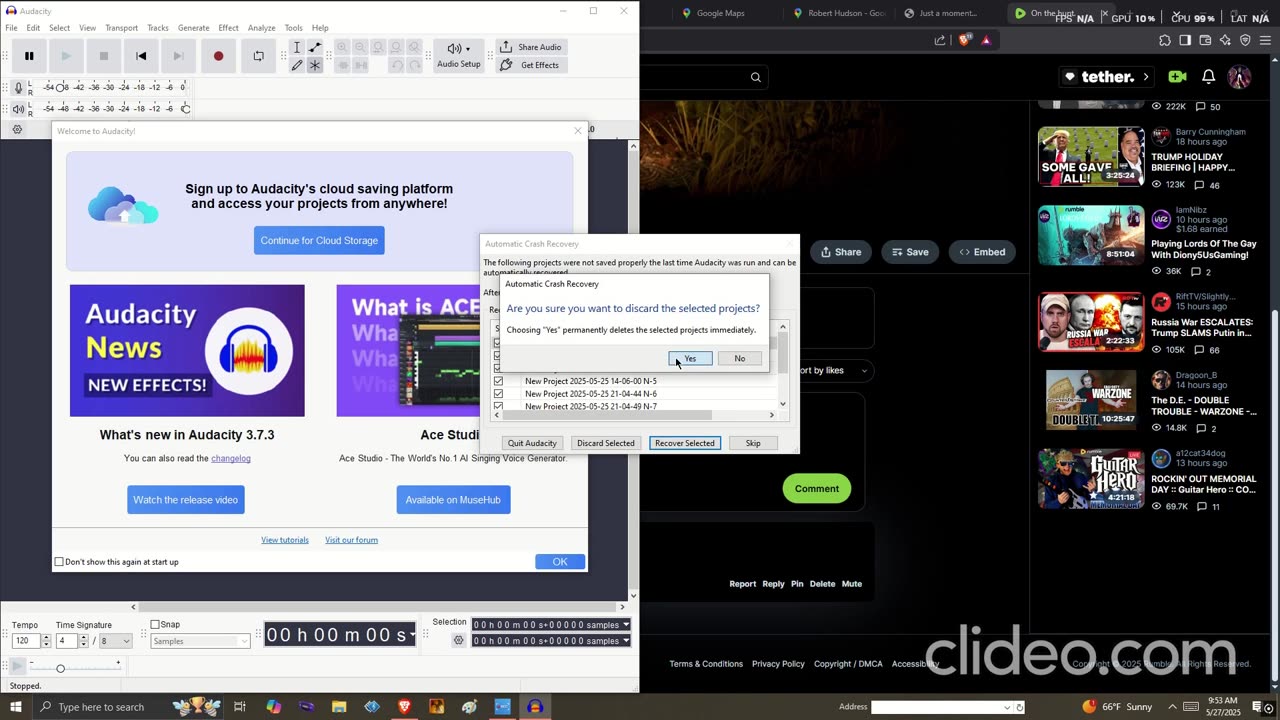
Task: Open the Effect menu
Action: (x=228, y=28)
